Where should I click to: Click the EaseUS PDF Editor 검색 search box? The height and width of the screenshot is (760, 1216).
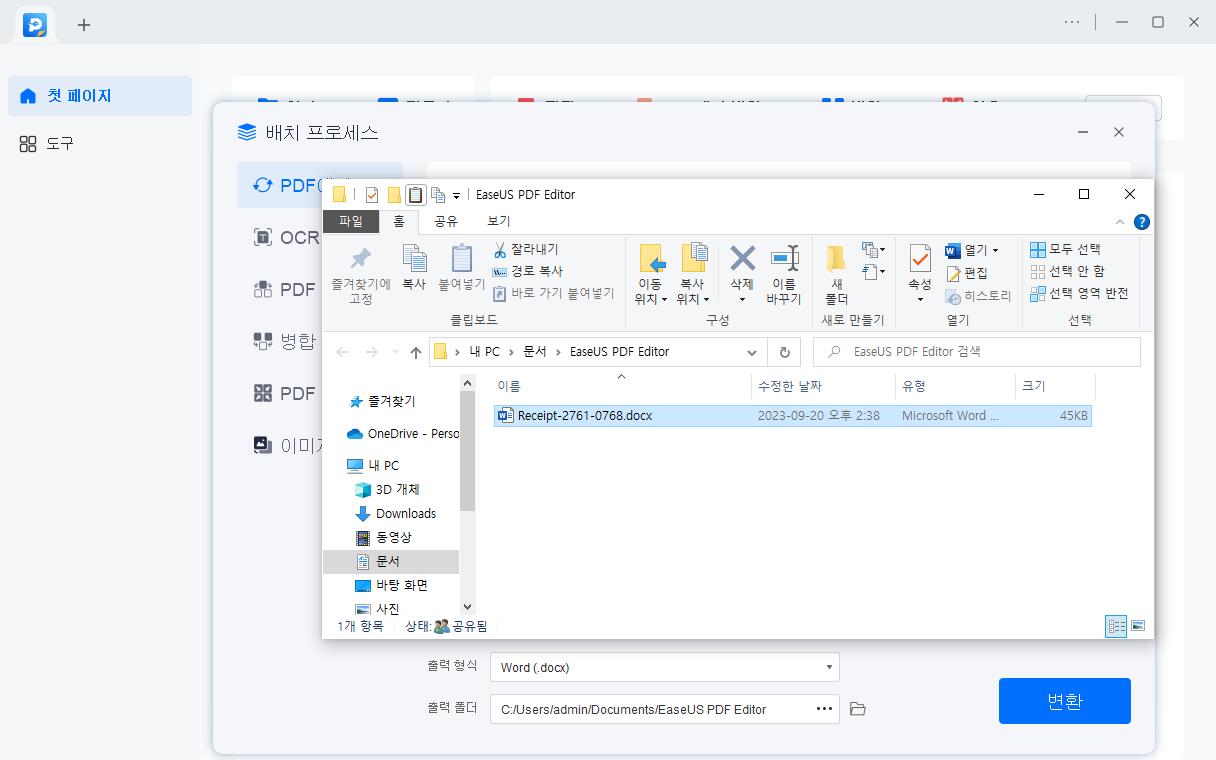(977, 352)
